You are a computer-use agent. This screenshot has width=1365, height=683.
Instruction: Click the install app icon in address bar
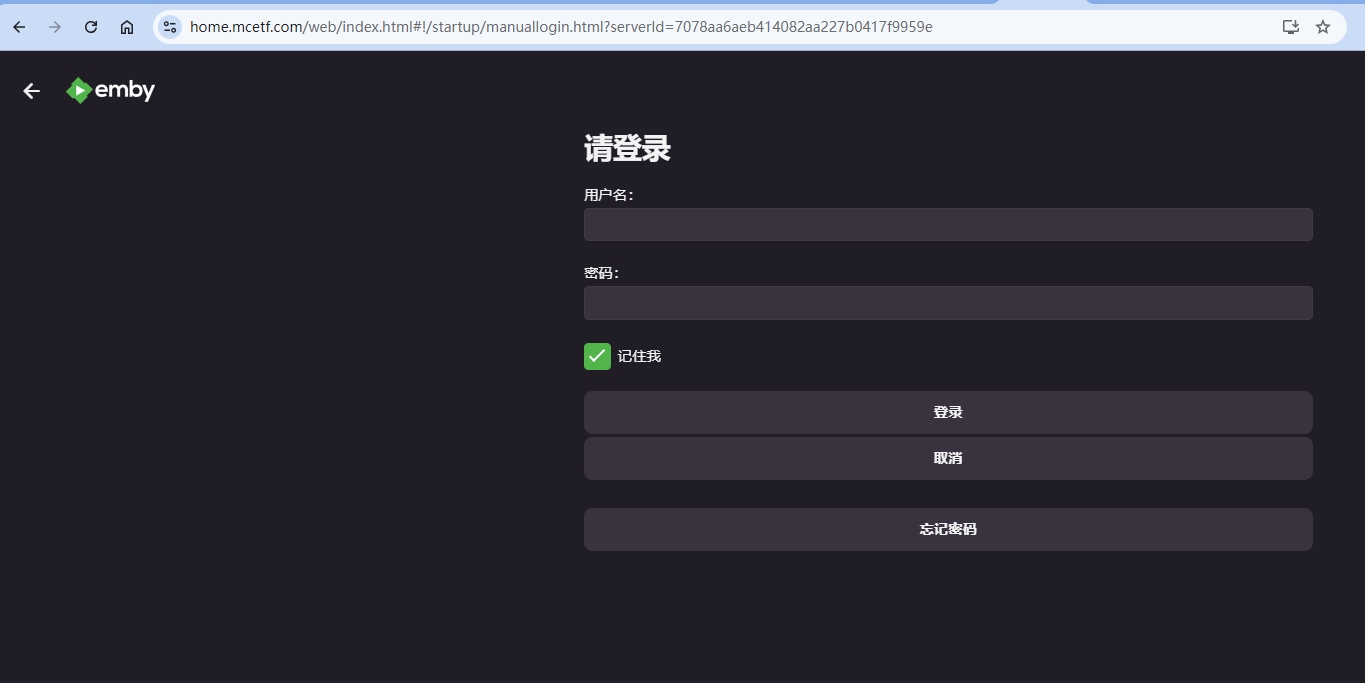pyautogui.click(x=1291, y=27)
